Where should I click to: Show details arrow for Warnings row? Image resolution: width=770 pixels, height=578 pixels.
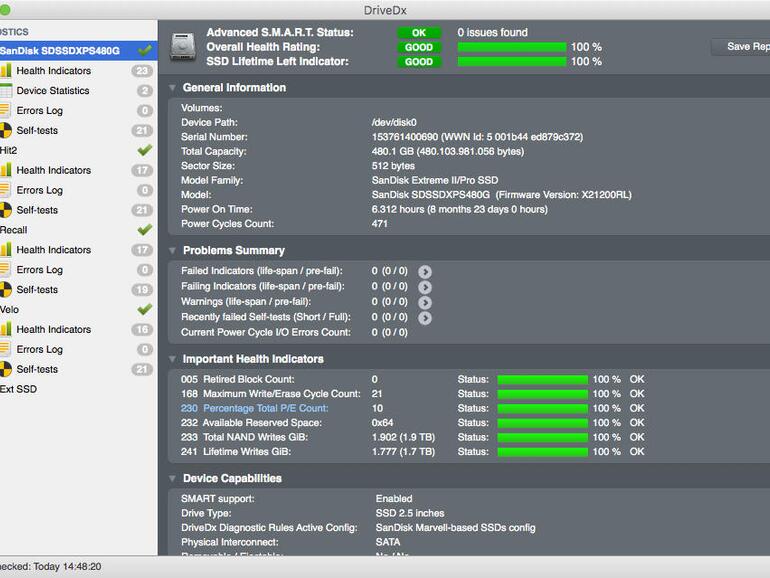pyautogui.click(x=425, y=303)
